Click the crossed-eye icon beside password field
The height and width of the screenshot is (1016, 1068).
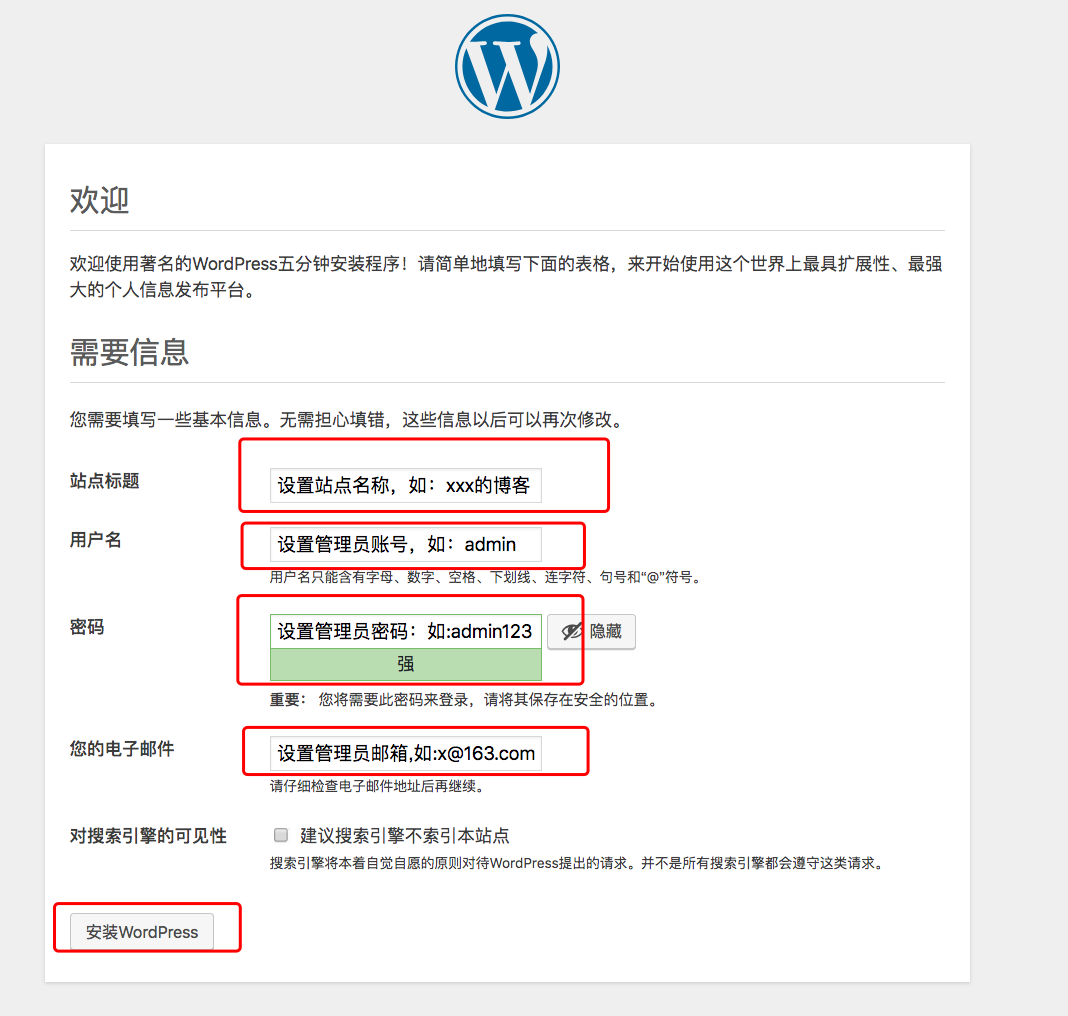571,632
